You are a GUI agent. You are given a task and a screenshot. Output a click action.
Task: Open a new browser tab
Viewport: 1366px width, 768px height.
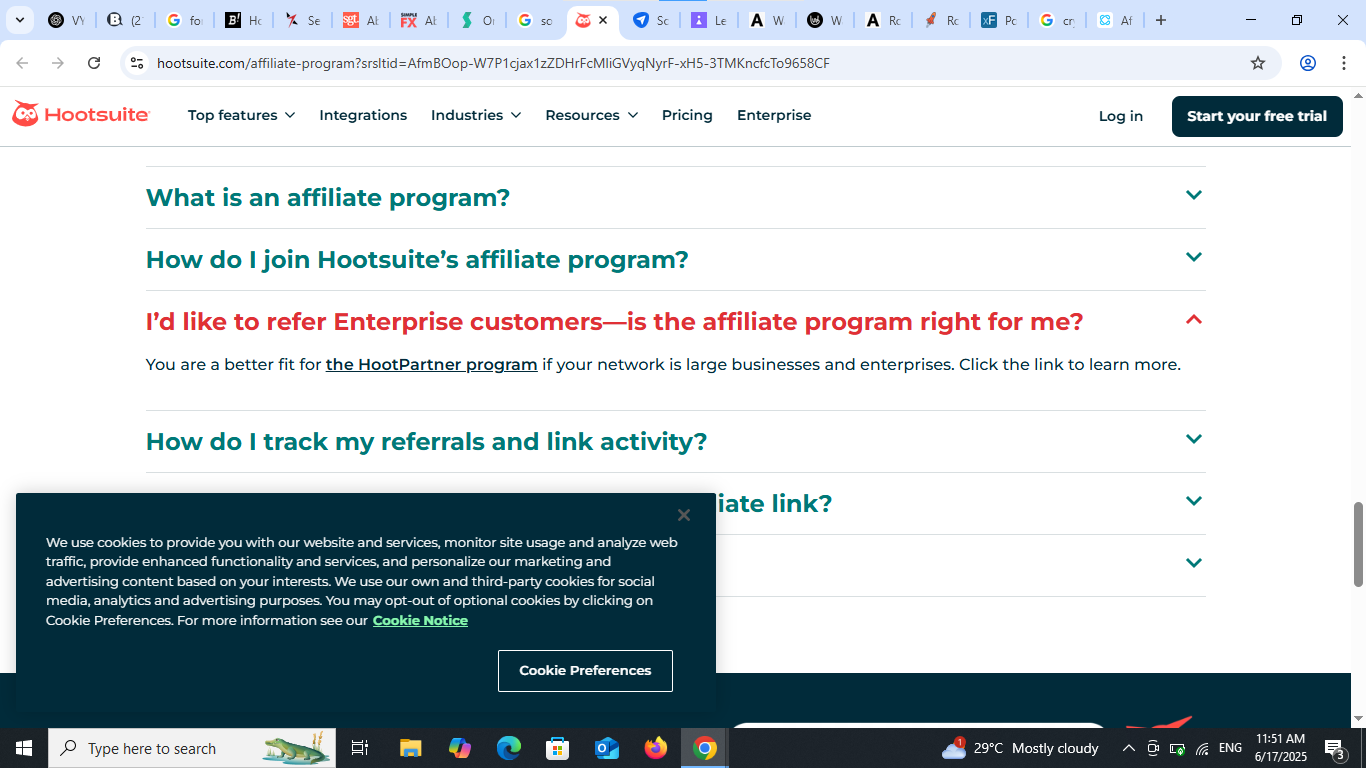click(x=1160, y=20)
